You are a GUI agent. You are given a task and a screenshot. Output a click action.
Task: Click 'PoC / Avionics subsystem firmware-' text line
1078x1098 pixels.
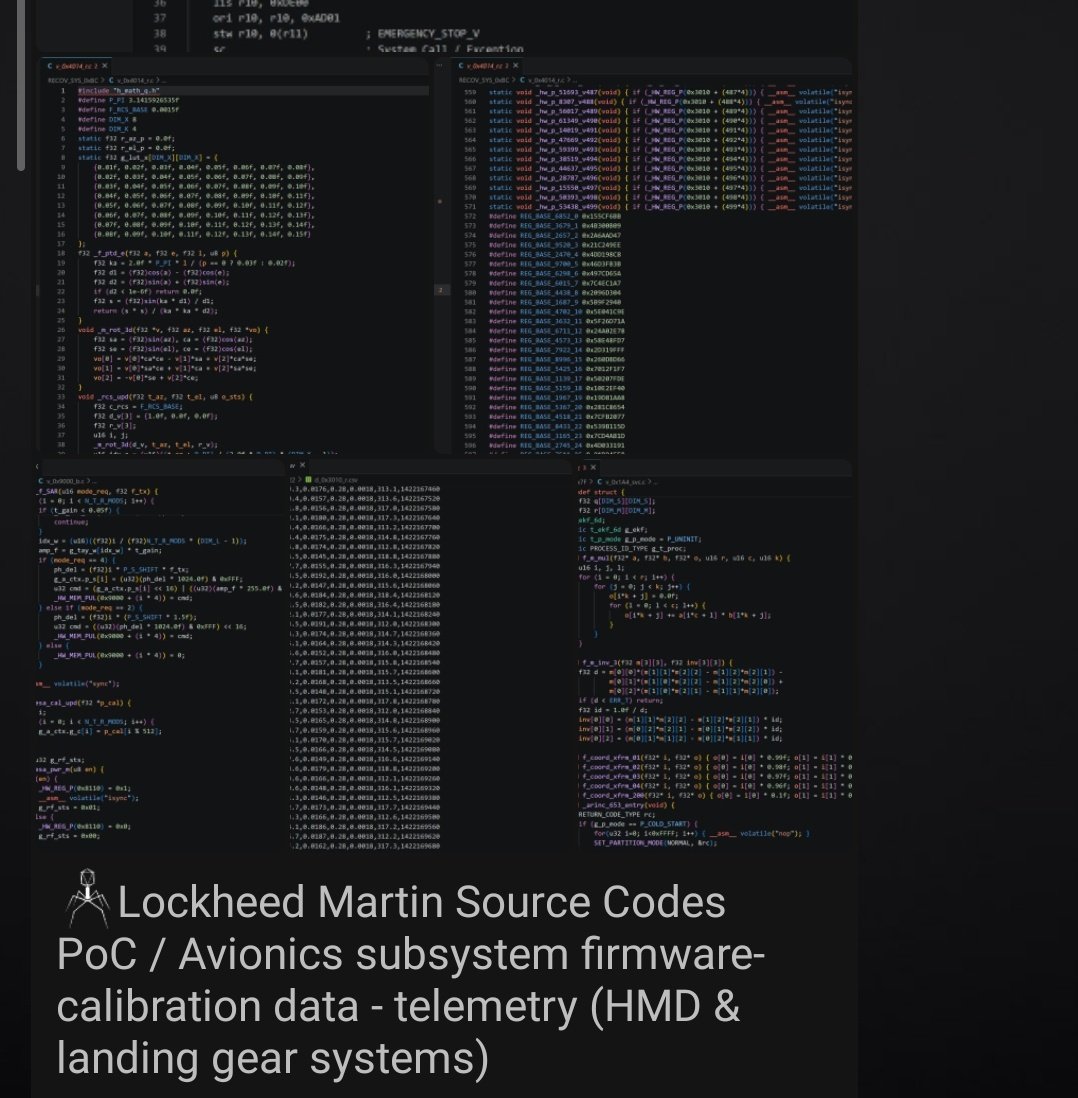tap(410, 954)
